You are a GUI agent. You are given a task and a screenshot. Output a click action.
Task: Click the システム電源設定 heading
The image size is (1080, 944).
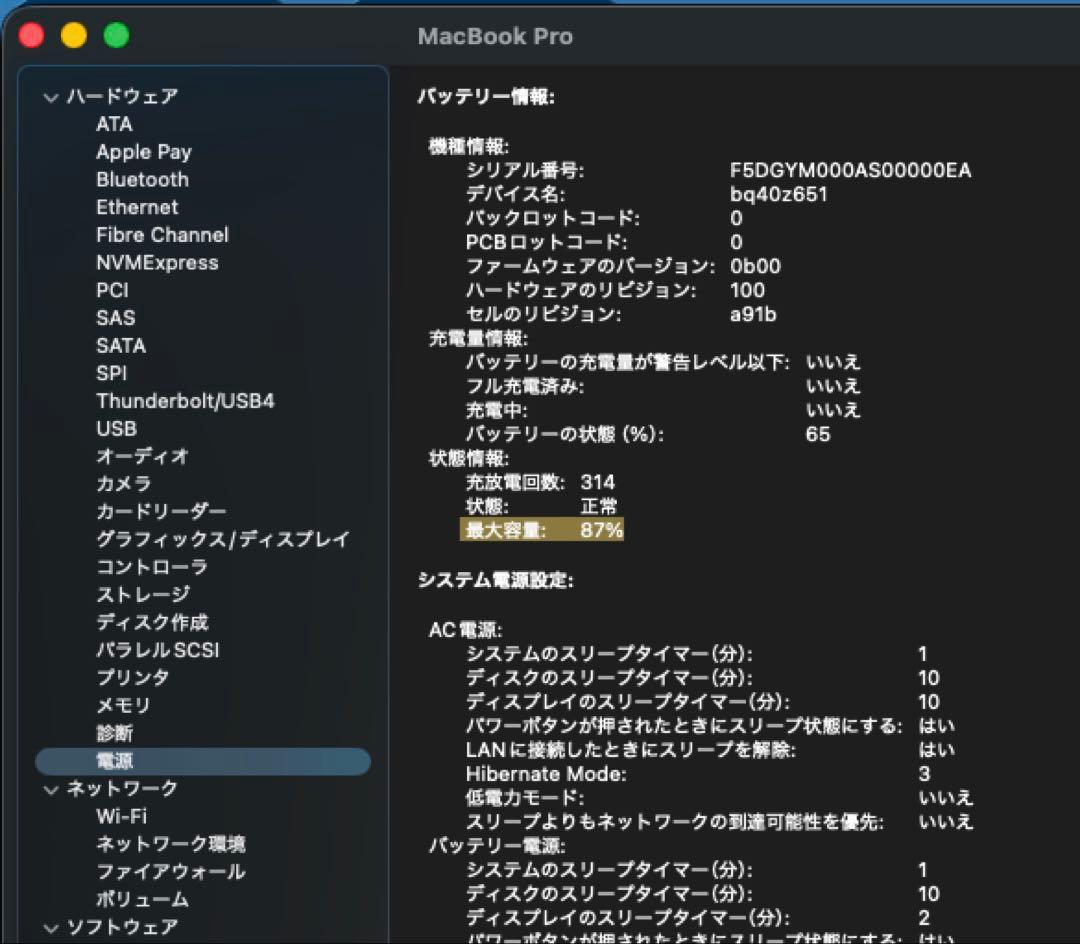coord(496,580)
